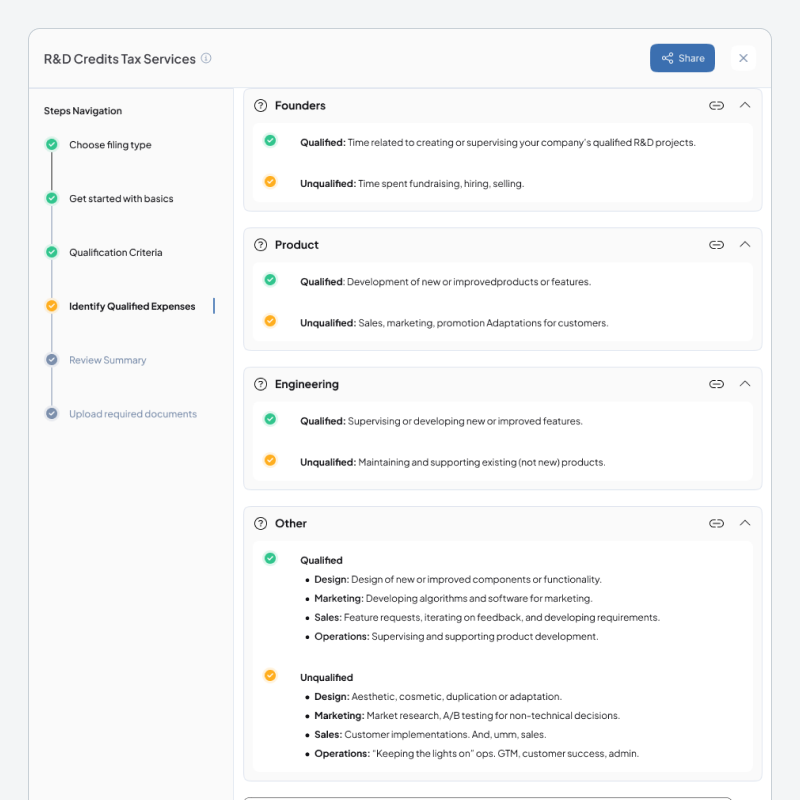Screen dimensions: 800x800
Task: Click the Product section heading
Action: click(x=296, y=245)
